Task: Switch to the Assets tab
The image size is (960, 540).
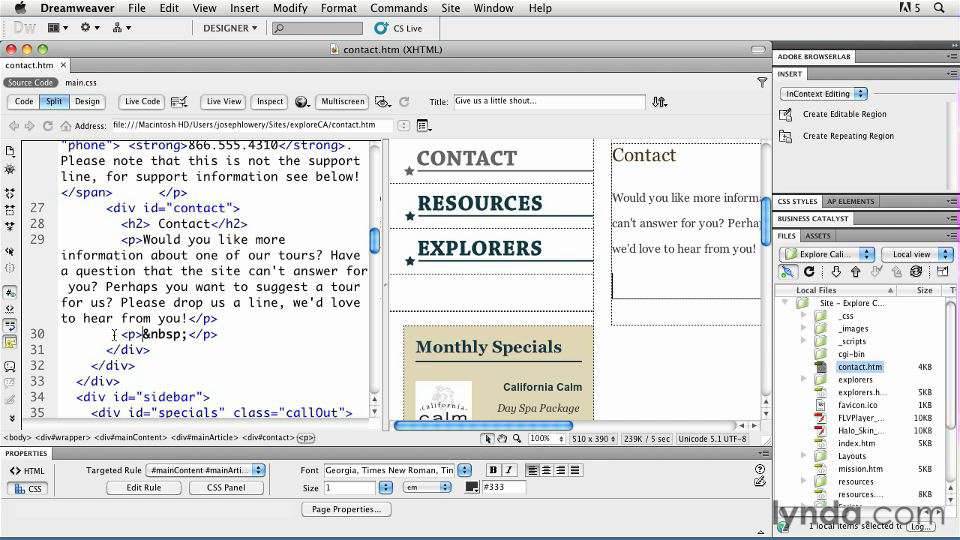Action: [817, 236]
